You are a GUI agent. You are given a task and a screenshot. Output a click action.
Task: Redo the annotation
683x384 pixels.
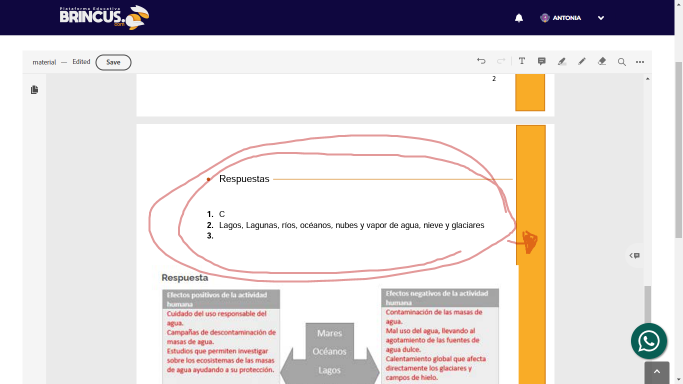click(501, 61)
